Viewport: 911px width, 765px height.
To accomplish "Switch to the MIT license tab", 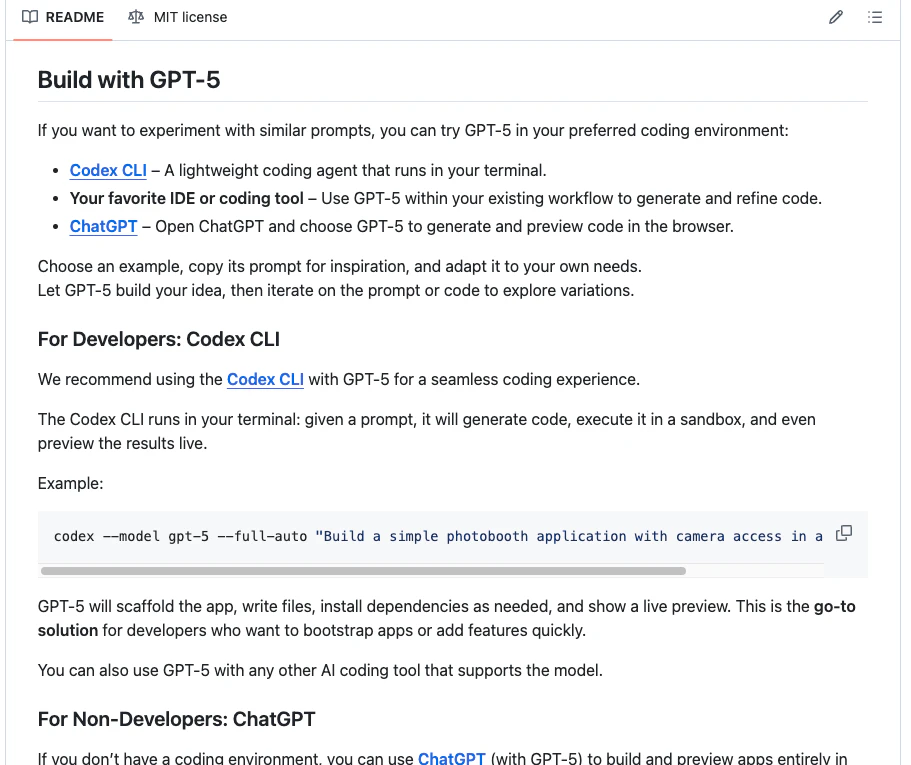I will (177, 17).
